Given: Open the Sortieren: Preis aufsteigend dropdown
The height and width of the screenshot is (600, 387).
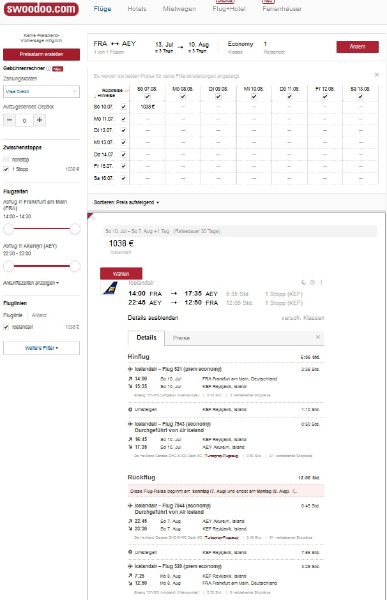Looking at the screenshot, I should click(x=126, y=202).
